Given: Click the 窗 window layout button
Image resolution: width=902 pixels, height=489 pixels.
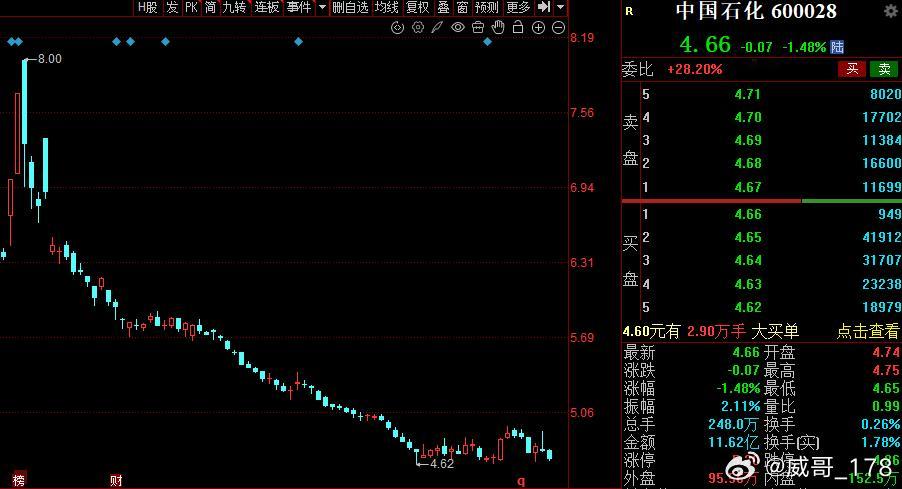Looking at the screenshot, I should (463, 7).
